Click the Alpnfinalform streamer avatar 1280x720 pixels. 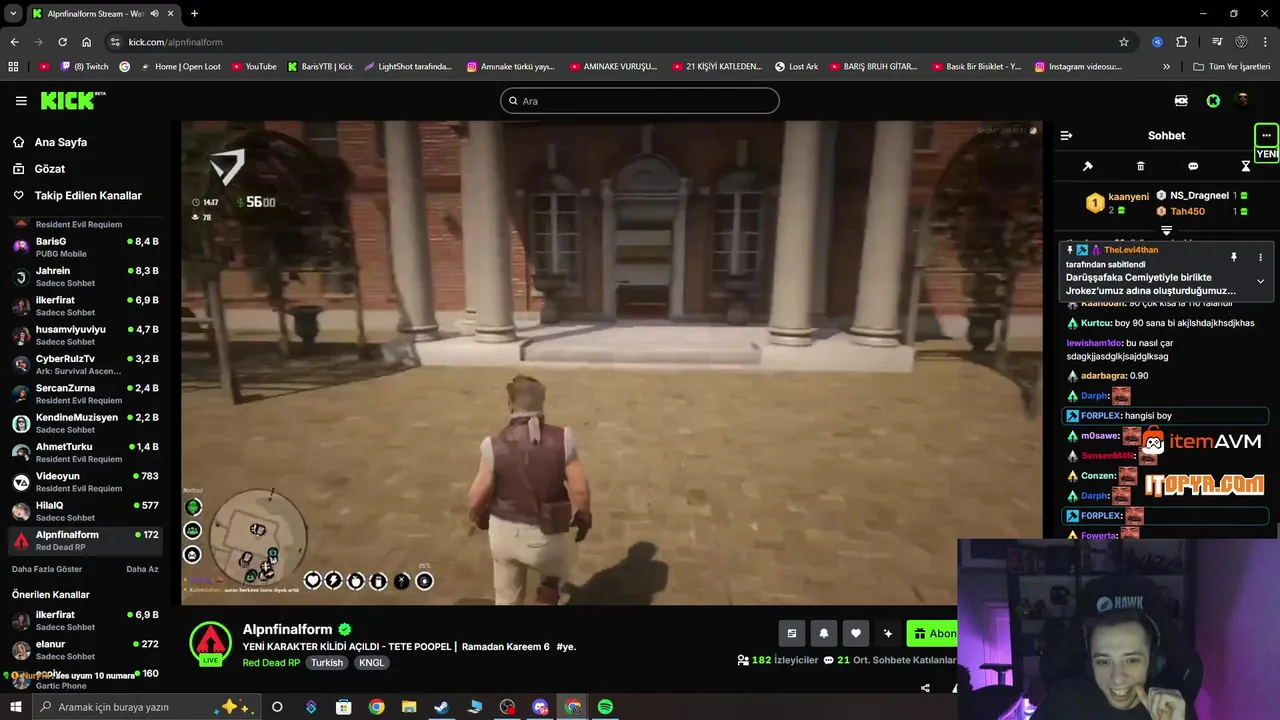point(210,642)
